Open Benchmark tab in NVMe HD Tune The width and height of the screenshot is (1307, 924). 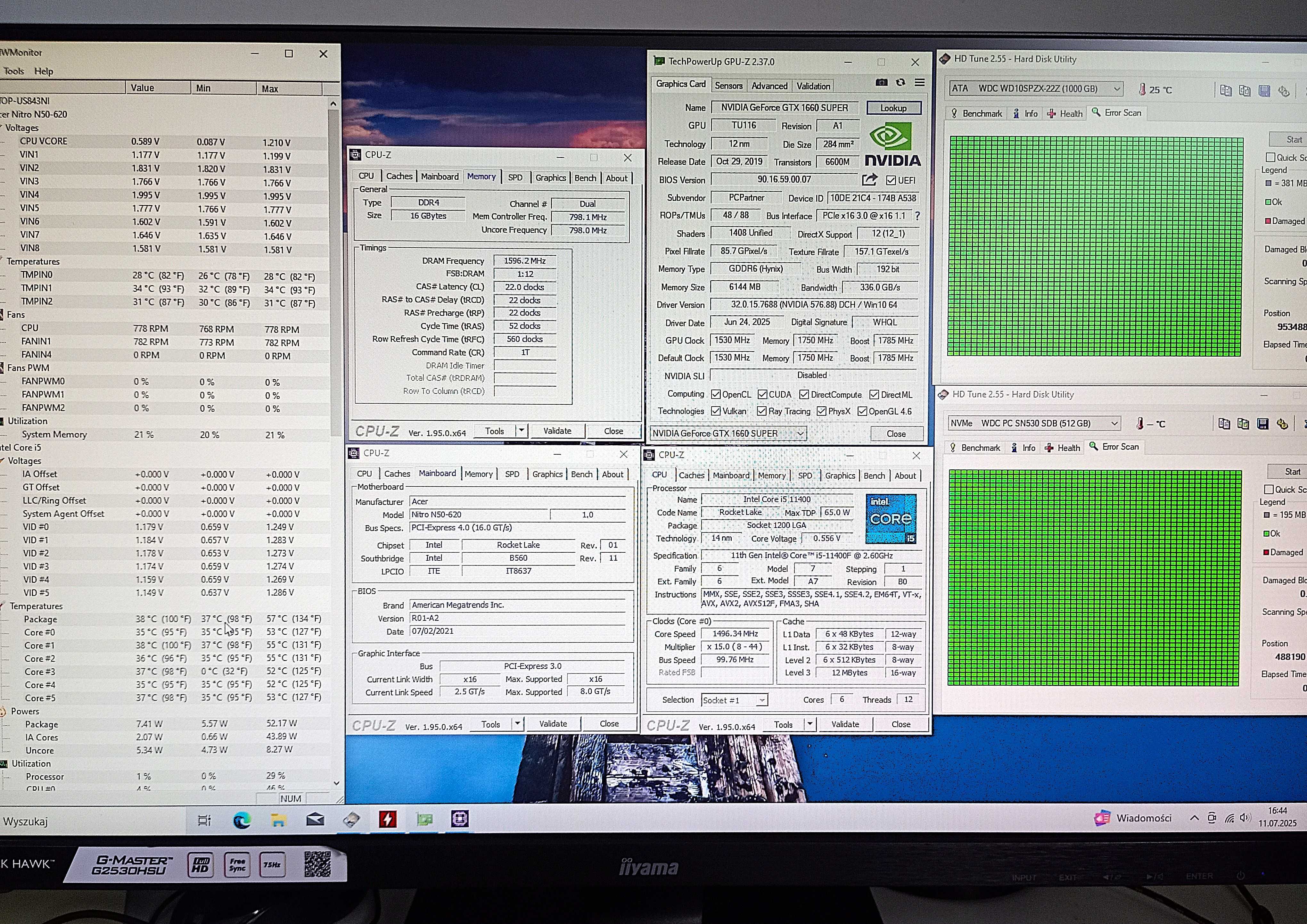click(x=974, y=448)
